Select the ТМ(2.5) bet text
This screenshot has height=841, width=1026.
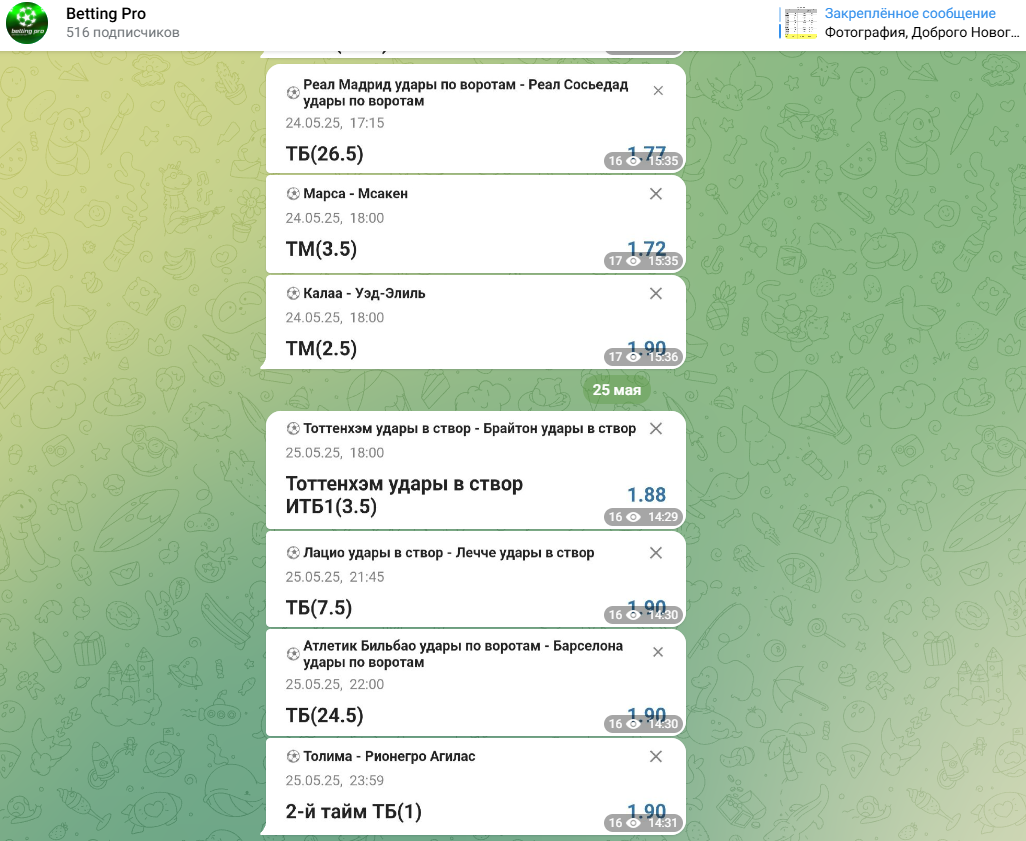coord(321,349)
